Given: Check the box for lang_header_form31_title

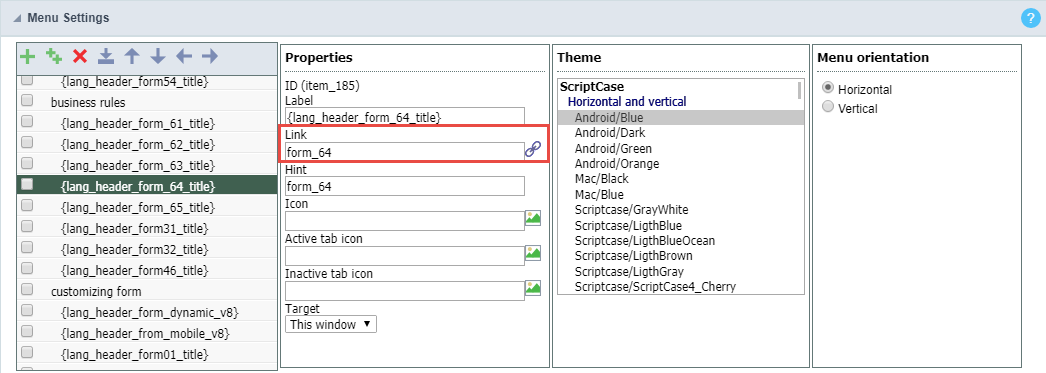Looking at the screenshot, I should 27,226.
